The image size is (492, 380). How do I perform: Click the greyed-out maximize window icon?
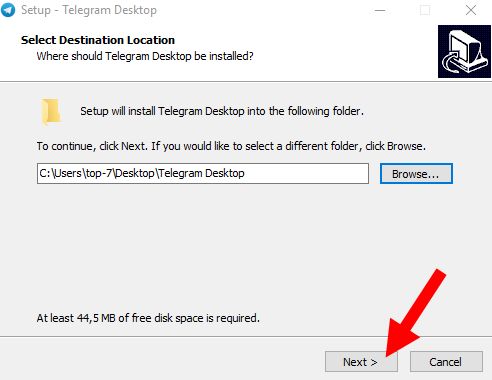click(425, 10)
